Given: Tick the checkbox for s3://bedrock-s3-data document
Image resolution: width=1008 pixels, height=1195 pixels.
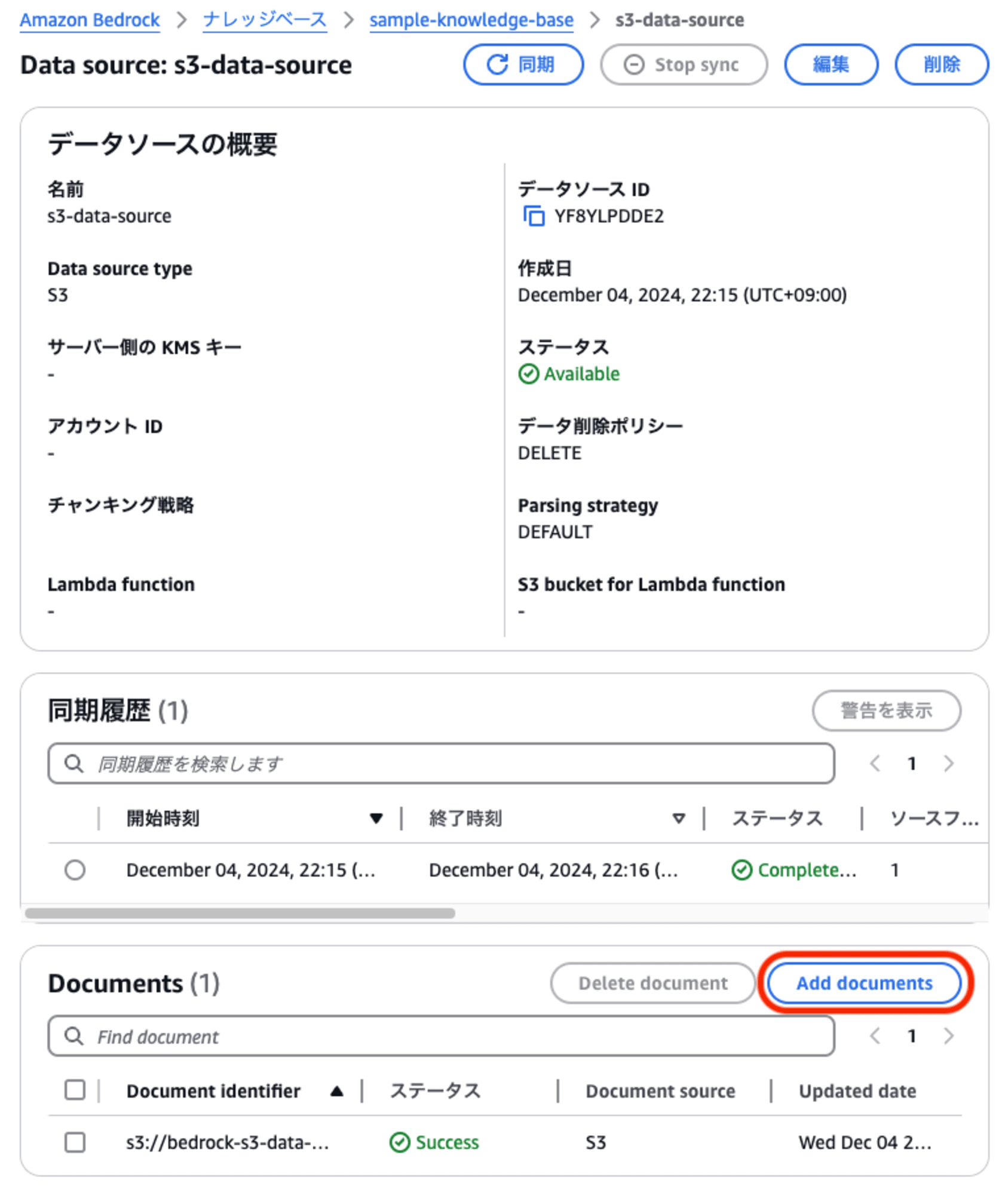Looking at the screenshot, I should (75, 1142).
